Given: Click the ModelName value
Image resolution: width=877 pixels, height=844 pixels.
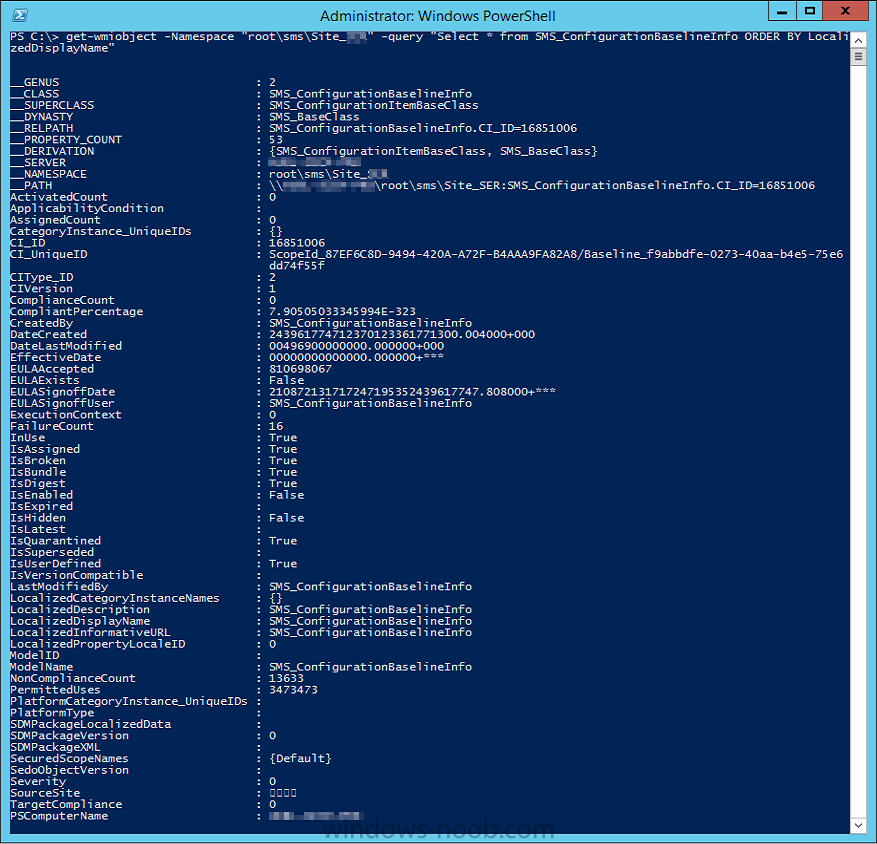Looking at the screenshot, I should tap(370, 667).
